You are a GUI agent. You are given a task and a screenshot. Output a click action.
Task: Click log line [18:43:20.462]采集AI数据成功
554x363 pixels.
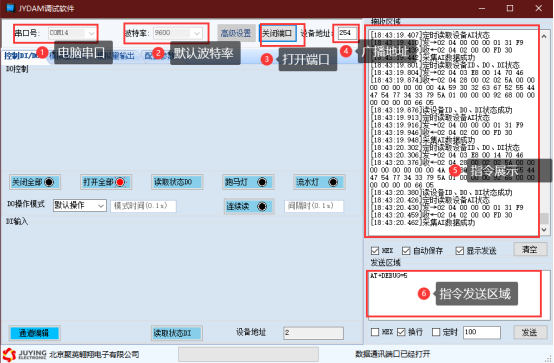(x=422, y=223)
